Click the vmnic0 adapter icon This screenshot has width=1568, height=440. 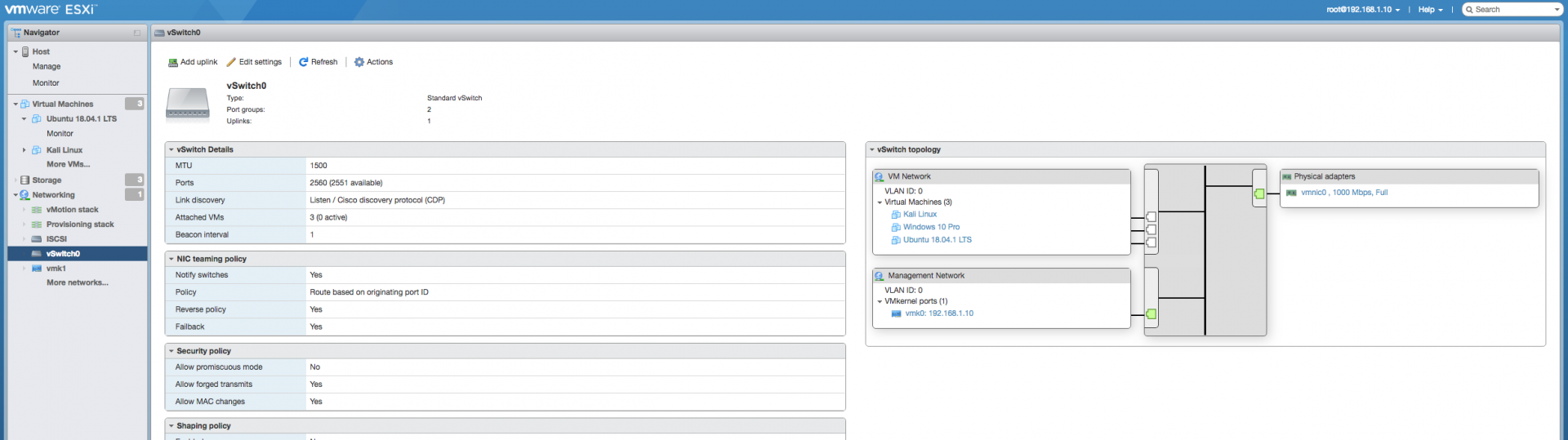[x=1291, y=193]
